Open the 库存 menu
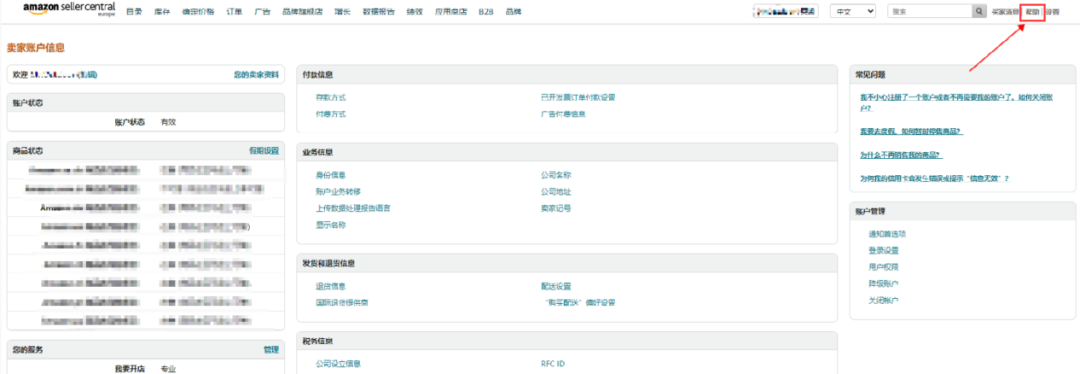Viewport: 1080px width, 374px height. tap(163, 12)
